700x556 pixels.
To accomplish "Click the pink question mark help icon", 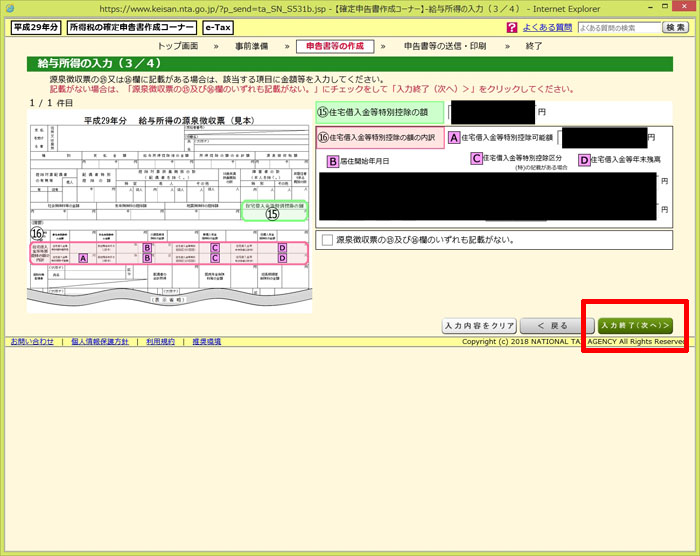I will click(512, 28).
